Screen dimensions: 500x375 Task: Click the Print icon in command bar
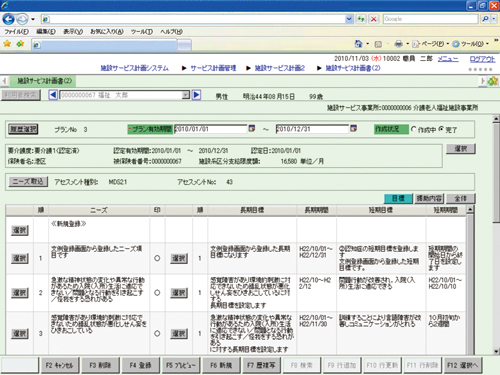[x=398, y=44]
